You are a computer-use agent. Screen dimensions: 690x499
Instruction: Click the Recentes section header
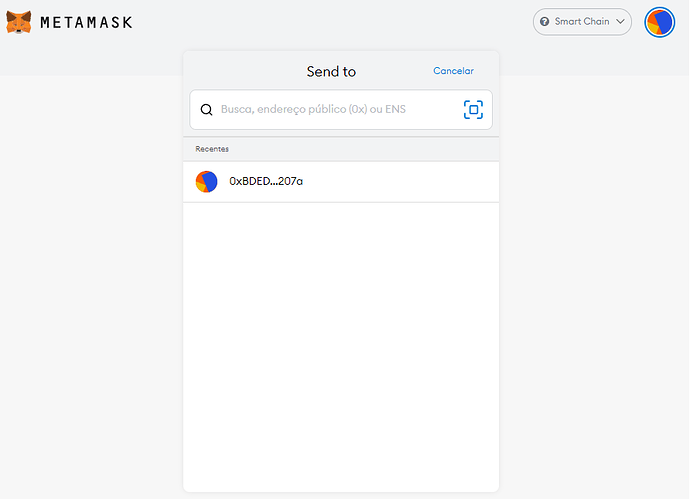point(212,149)
